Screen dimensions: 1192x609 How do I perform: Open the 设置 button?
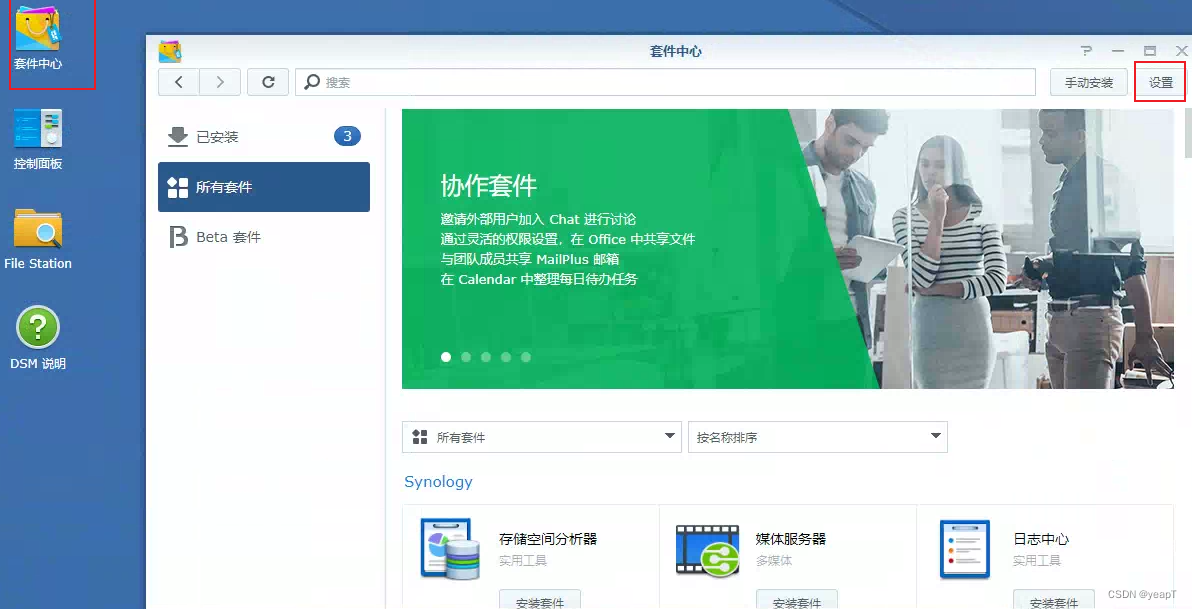pyautogui.click(x=1160, y=82)
